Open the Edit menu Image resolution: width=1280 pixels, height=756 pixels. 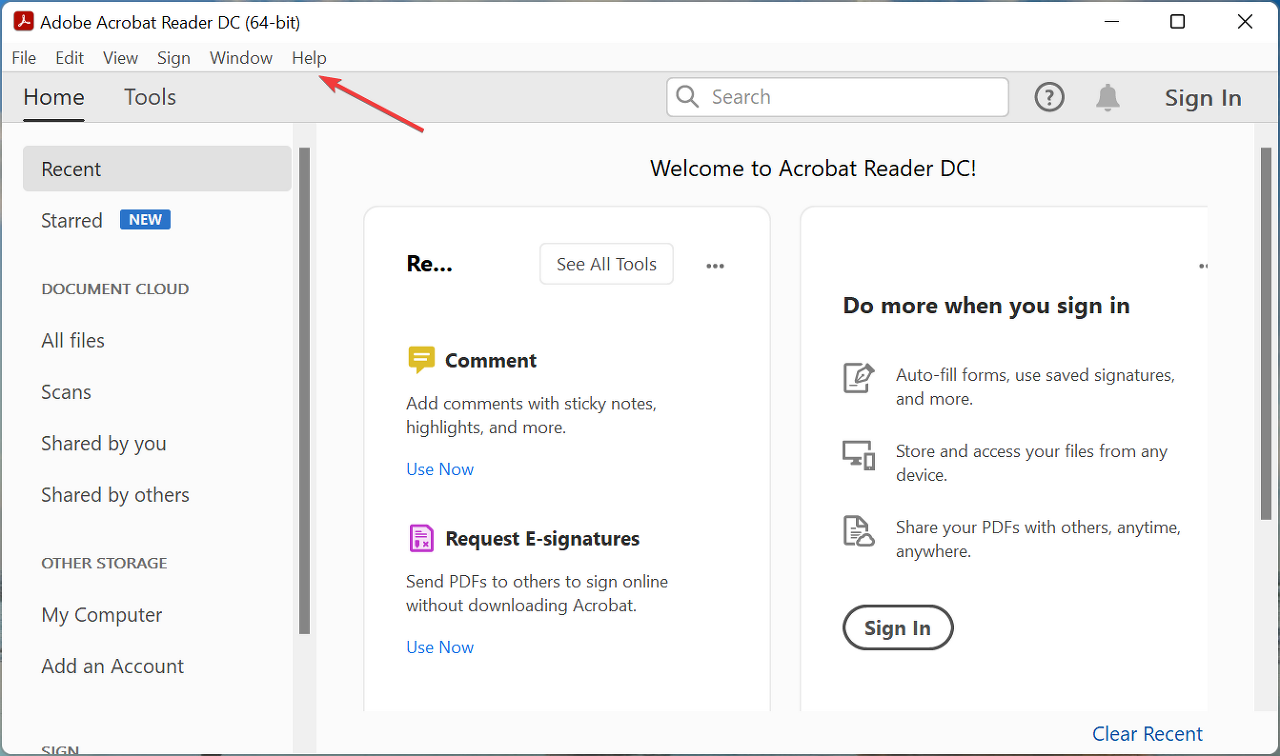pos(70,58)
